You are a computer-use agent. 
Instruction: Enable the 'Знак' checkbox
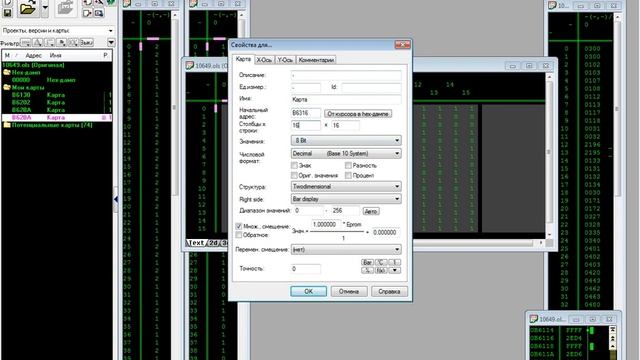click(x=294, y=165)
